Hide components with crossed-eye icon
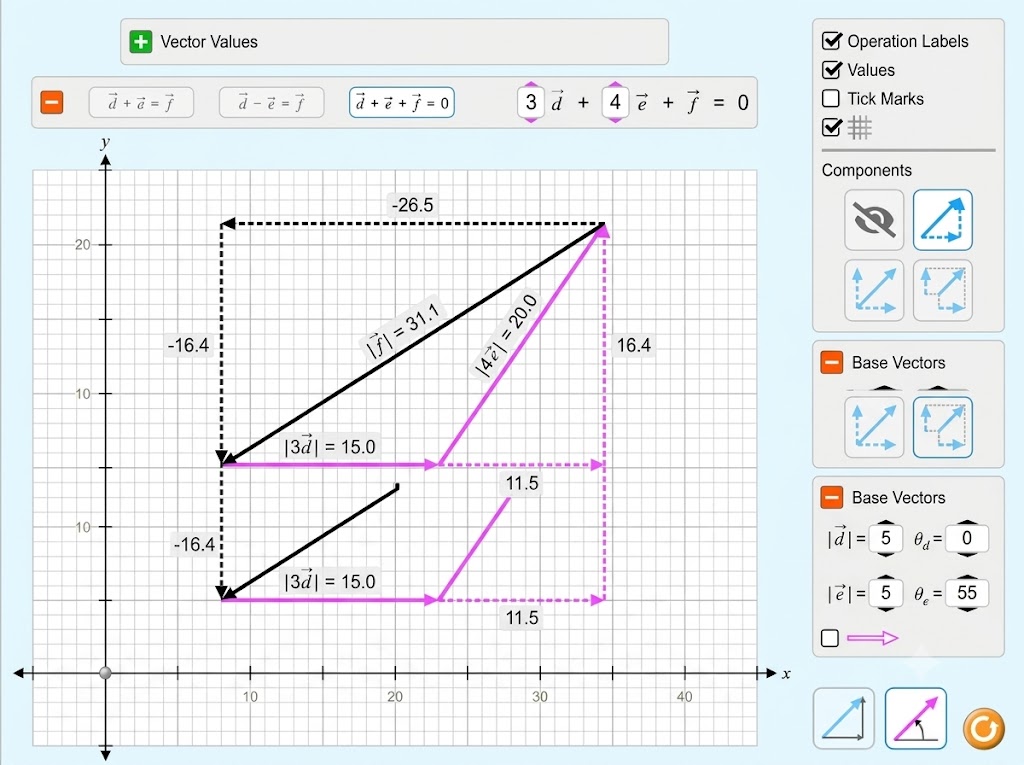The image size is (1024, 765). click(874, 220)
